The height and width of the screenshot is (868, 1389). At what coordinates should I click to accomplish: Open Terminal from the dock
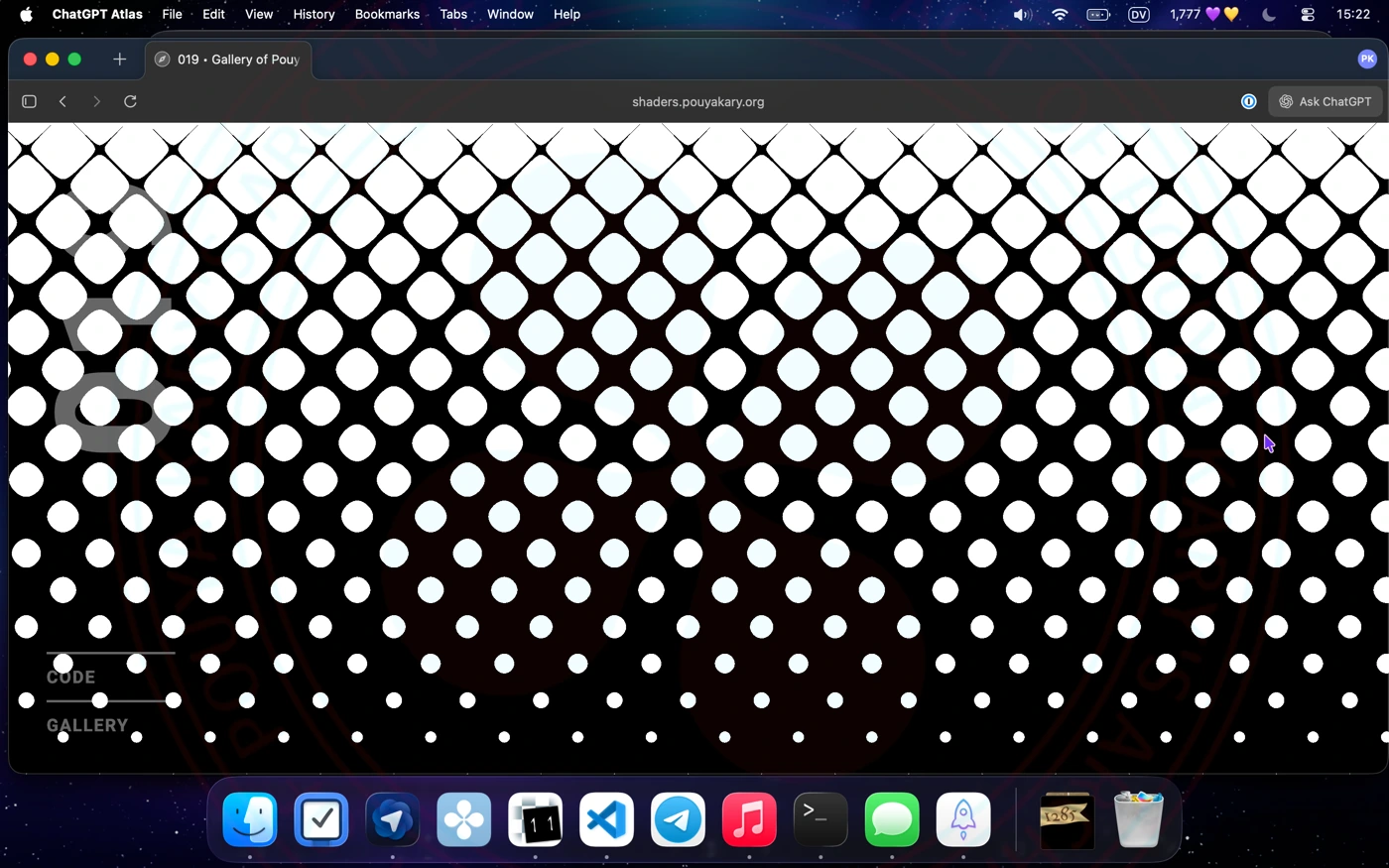[x=821, y=820]
